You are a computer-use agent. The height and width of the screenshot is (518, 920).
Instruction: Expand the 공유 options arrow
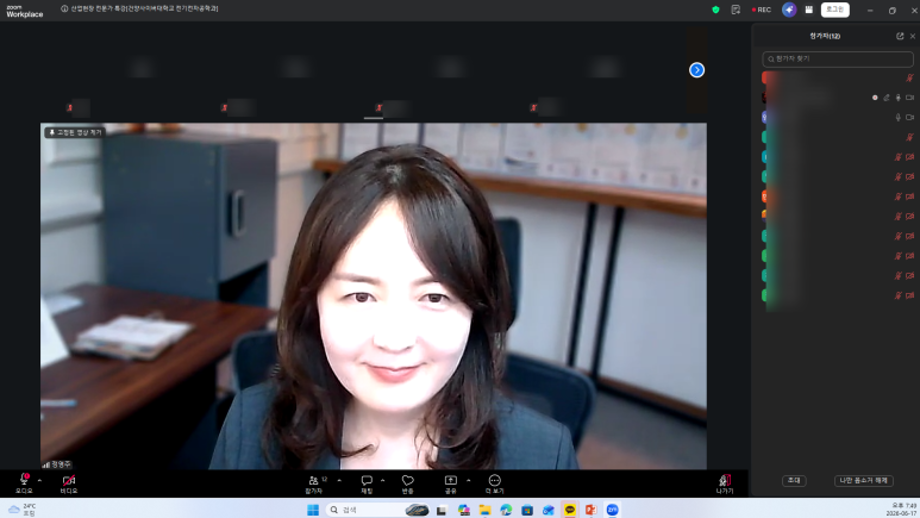[x=468, y=480]
